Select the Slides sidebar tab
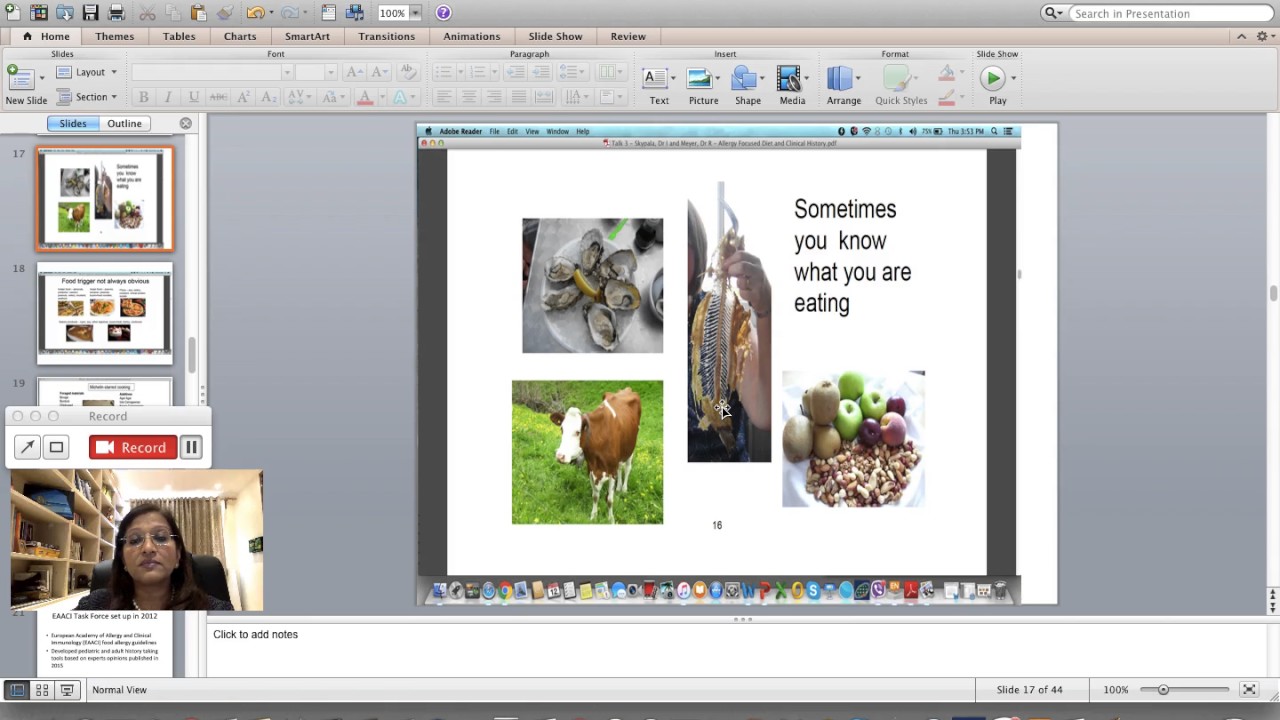The width and height of the screenshot is (1280, 720). point(73,123)
